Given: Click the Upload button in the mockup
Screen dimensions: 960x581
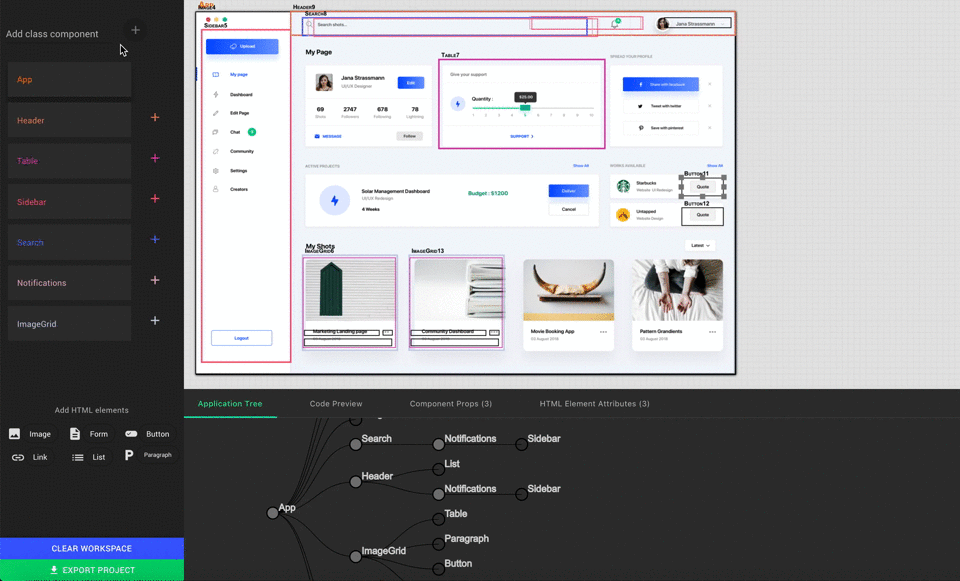Looking at the screenshot, I should click(x=242, y=47).
